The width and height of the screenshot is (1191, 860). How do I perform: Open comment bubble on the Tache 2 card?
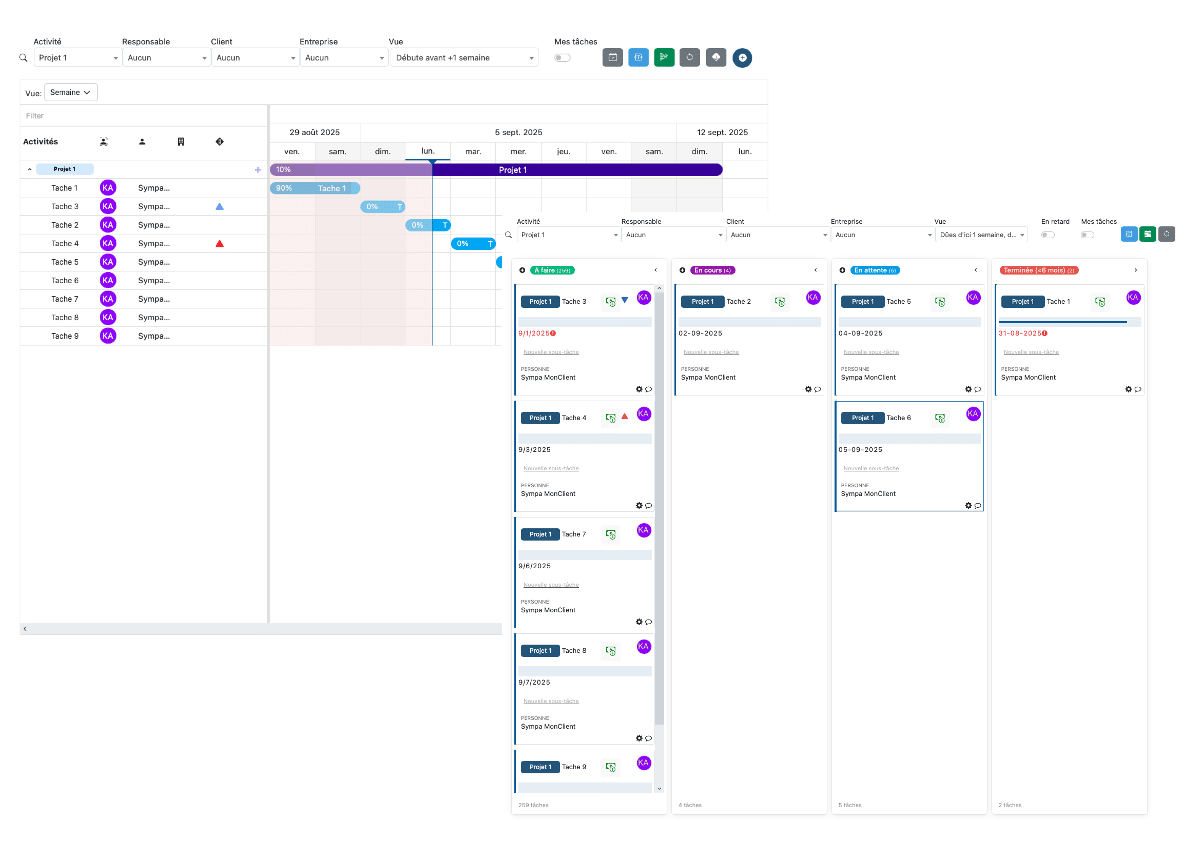click(817, 389)
